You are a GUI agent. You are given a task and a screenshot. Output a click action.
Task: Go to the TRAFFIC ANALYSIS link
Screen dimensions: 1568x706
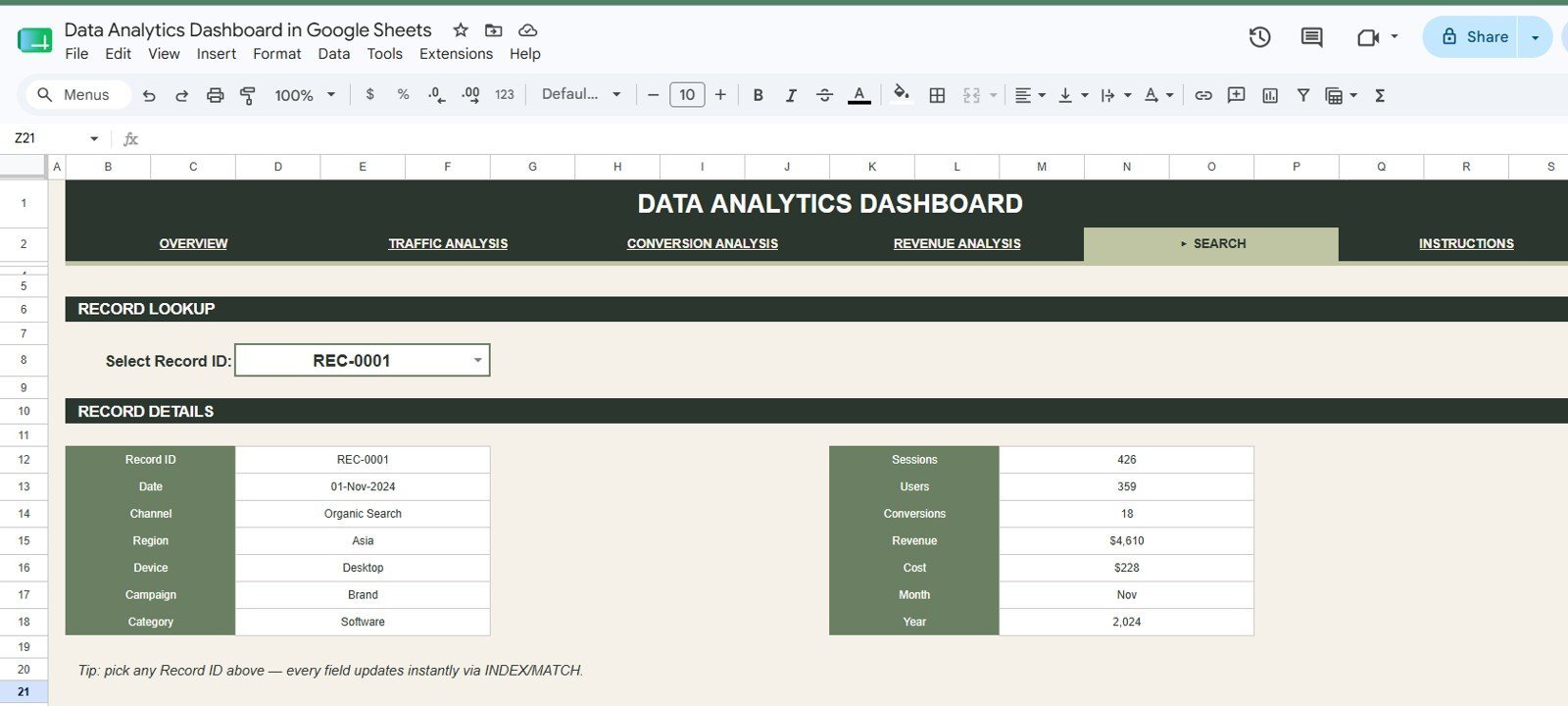coord(448,243)
